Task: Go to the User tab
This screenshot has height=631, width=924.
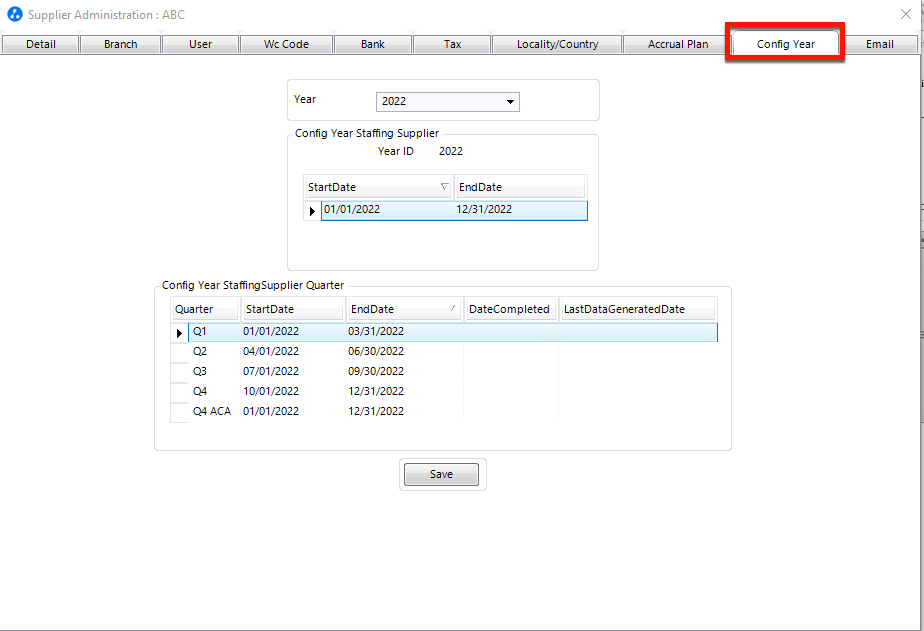Action: pos(200,44)
